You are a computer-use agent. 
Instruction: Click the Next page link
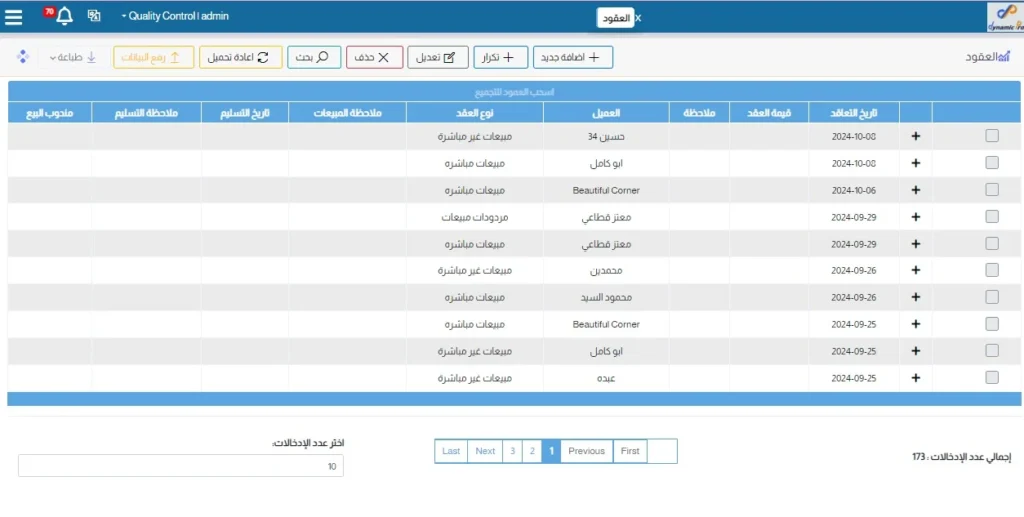pyautogui.click(x=485, y=451)
